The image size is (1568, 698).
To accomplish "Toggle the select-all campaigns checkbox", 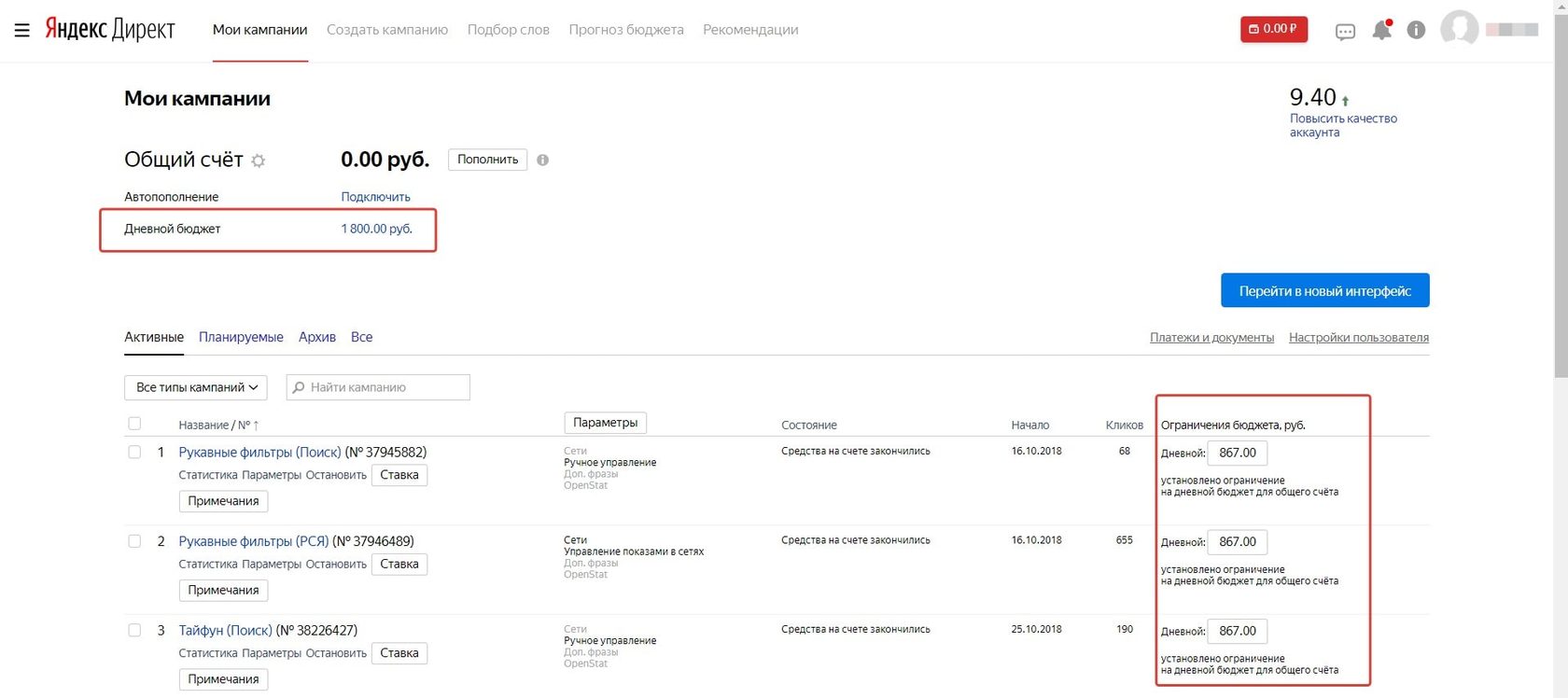I will (x=134, y=424).
